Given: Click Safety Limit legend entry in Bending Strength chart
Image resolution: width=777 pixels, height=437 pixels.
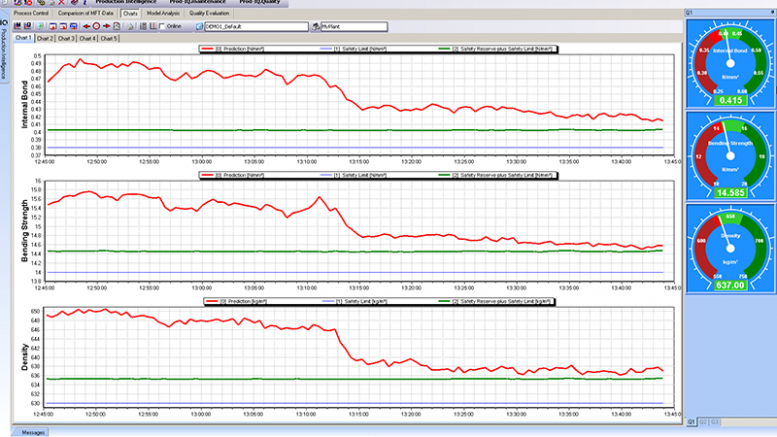Looking at the screenshot, I should point(353,175).
